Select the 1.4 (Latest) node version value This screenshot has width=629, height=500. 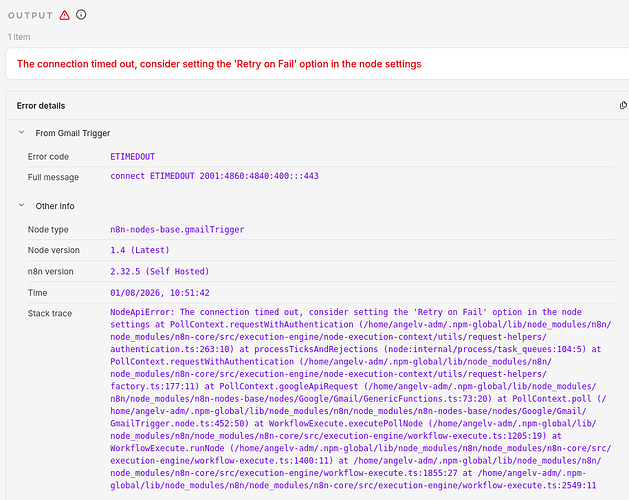pyautogui.click(x=140, y=250)
